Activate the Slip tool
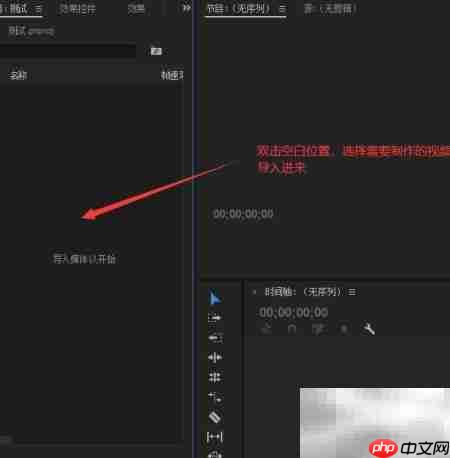 click(x=215, y=436)
